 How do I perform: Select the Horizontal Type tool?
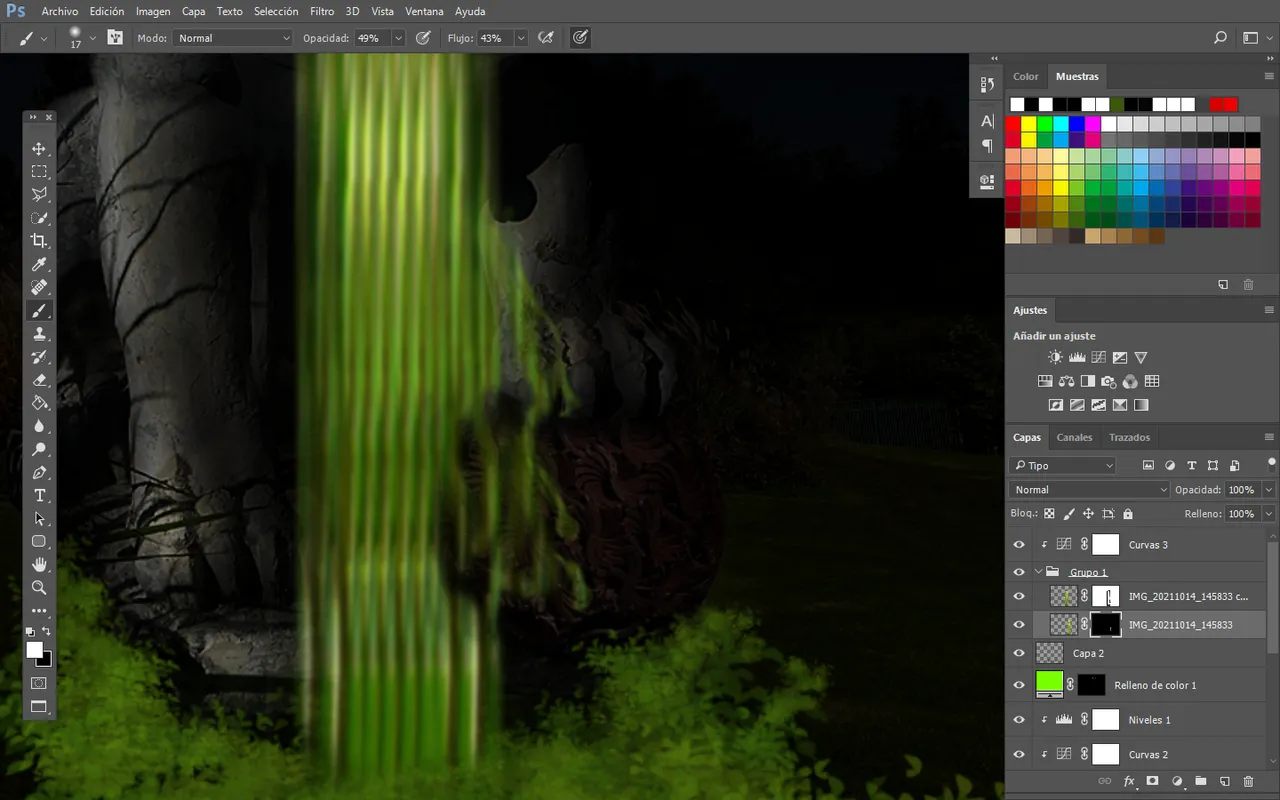tap(39, 495)
